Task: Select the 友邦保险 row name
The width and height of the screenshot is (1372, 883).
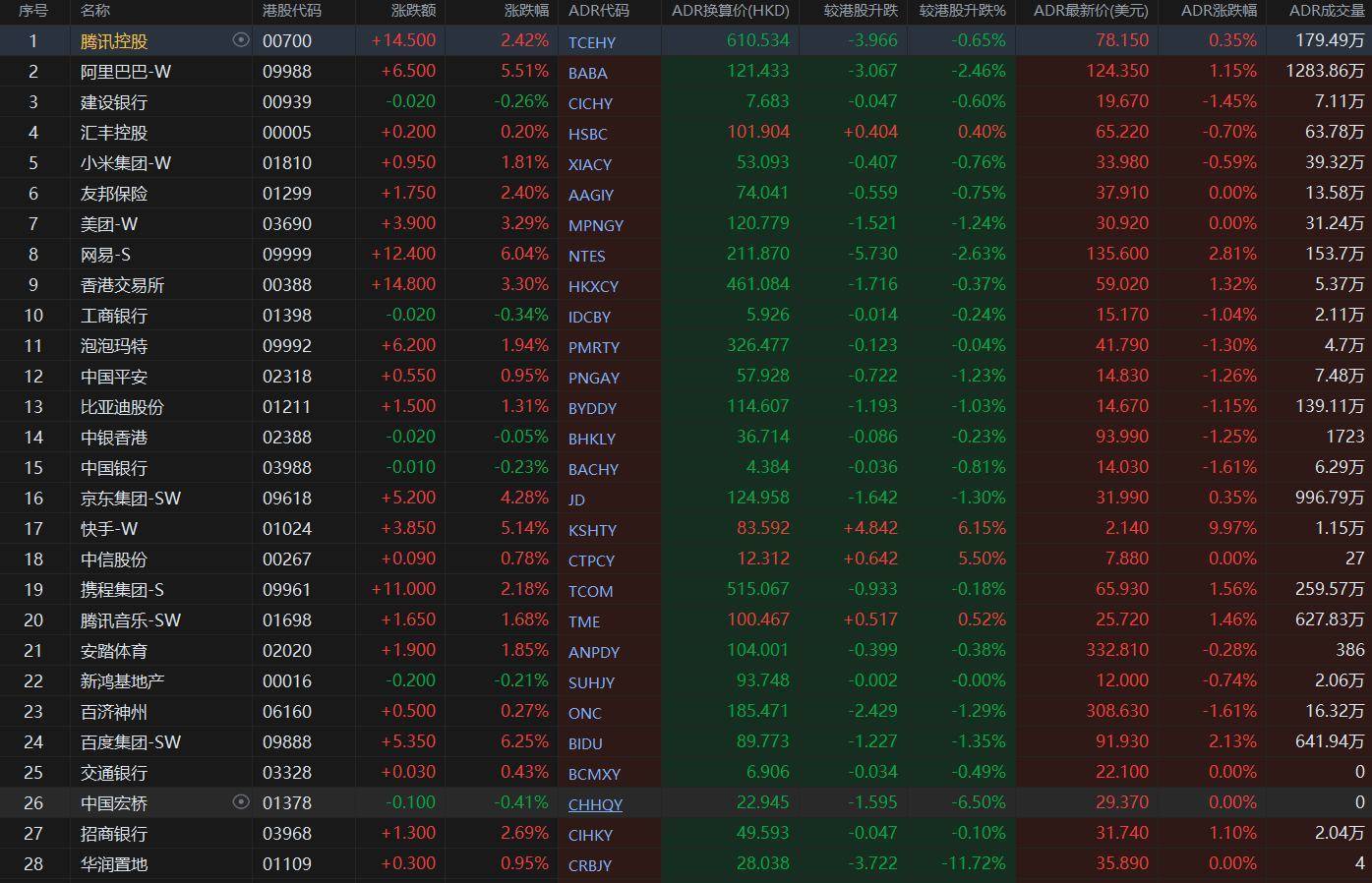Action: point(114,194)
